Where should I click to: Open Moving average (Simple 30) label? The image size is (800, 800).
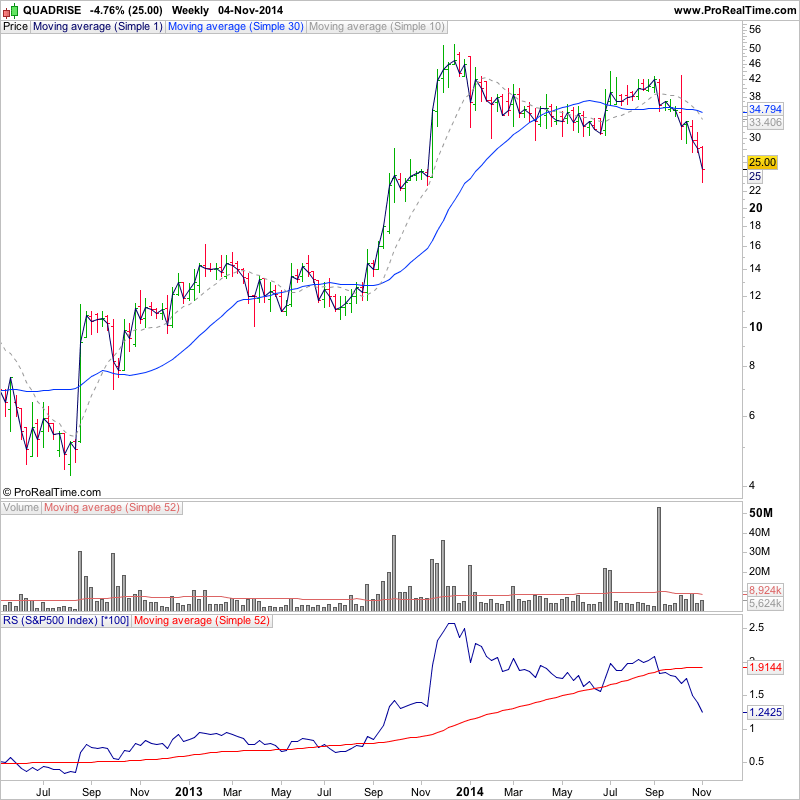pos(236,27)
